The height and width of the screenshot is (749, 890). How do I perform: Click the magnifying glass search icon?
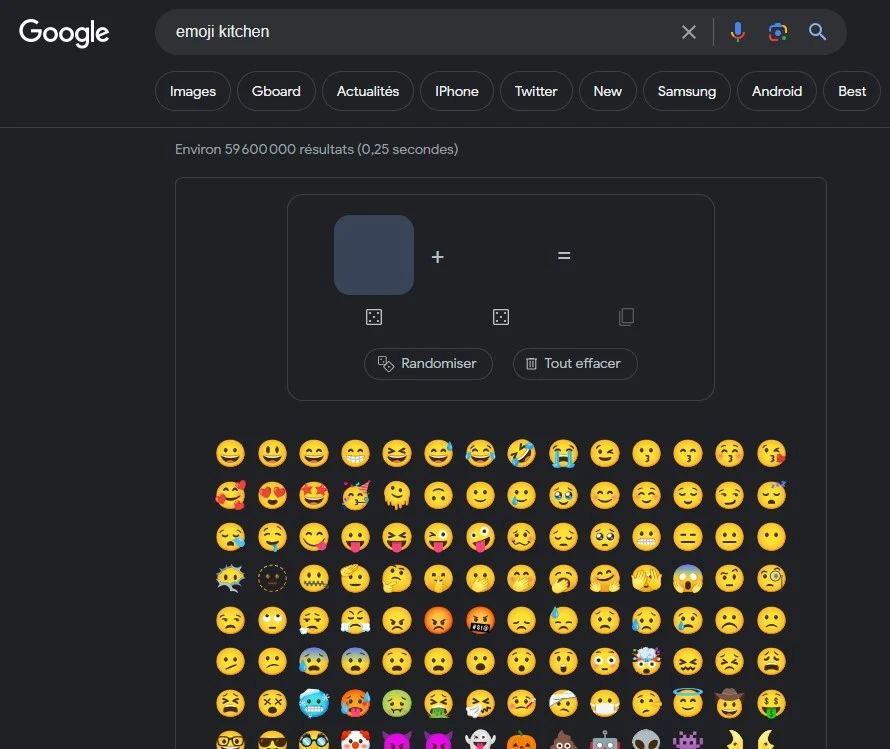(817, 31)
